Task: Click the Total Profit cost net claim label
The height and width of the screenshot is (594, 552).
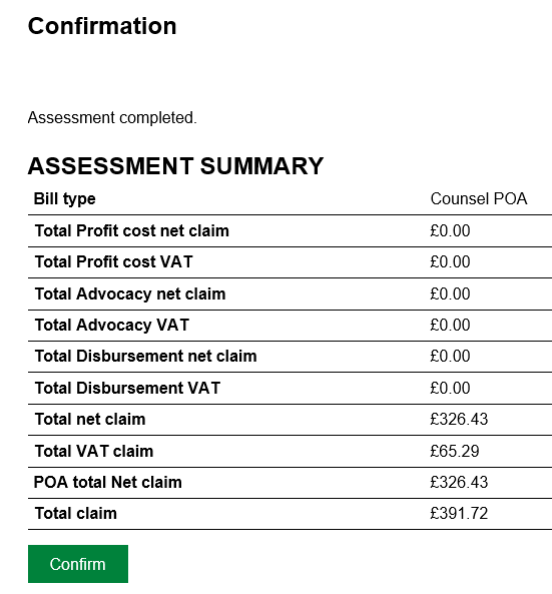Action: click(132, 231)
